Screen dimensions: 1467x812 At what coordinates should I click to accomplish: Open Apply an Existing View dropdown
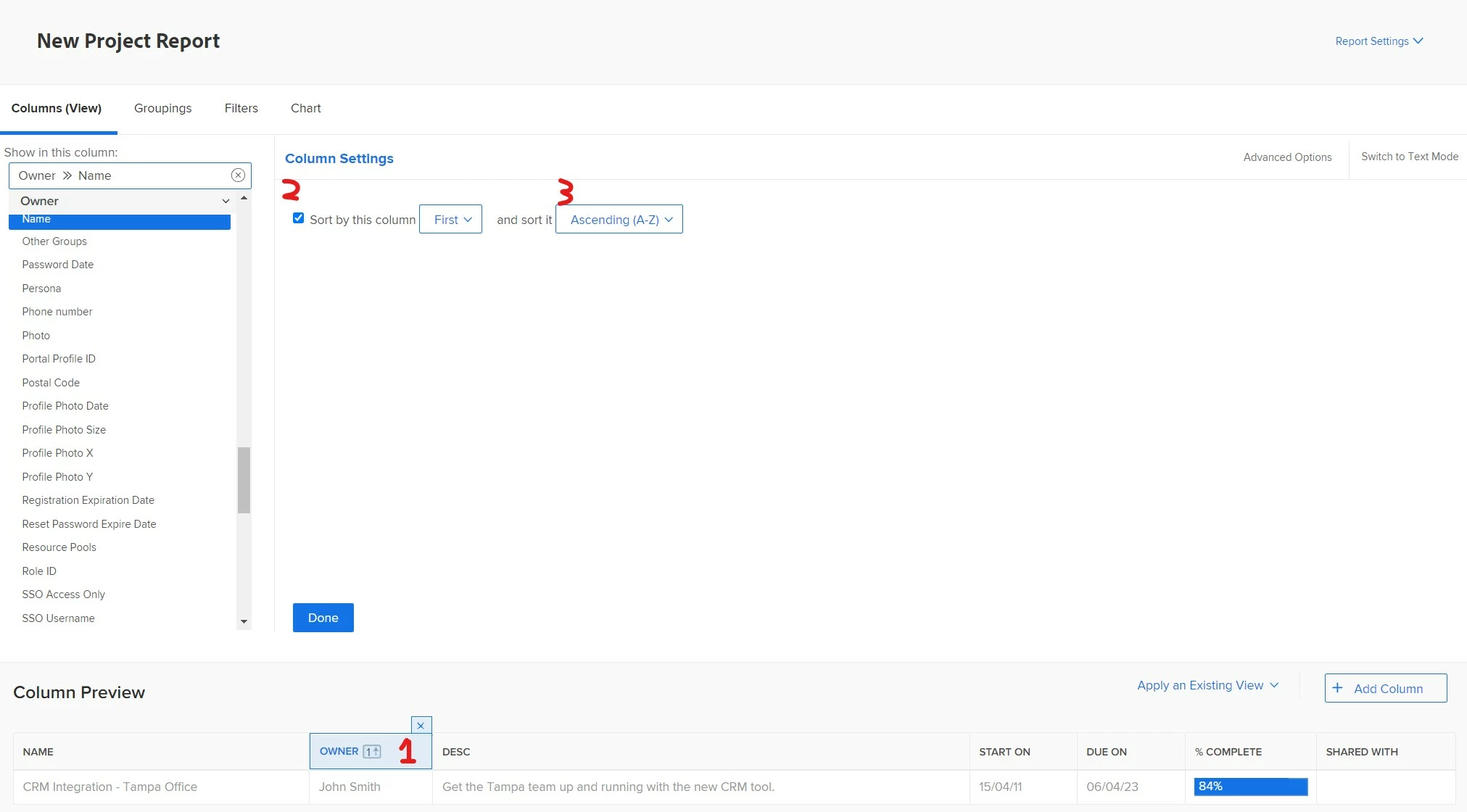pos(1207,685)
